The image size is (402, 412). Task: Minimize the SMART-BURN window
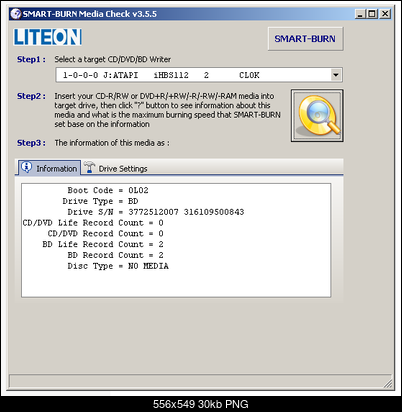click(x=360, y=14)
